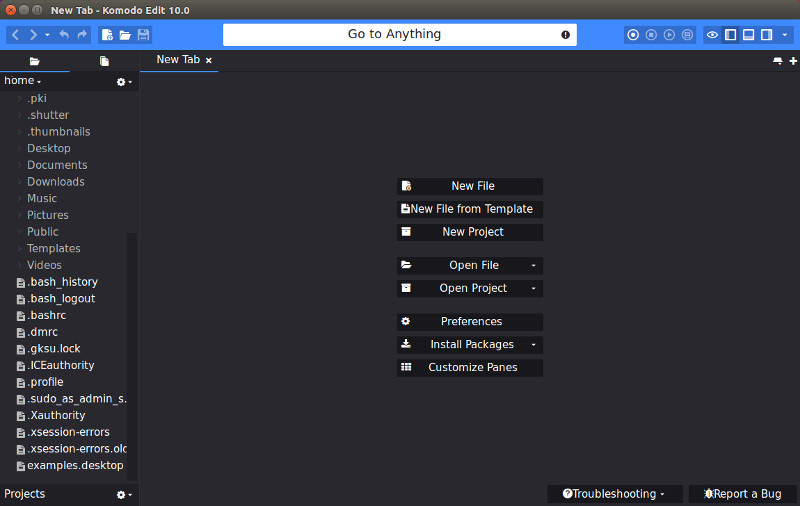The height and width of the screenshot is (506, 800).
Task: Toggle the left pane visibility
Action: click(731, 35)
